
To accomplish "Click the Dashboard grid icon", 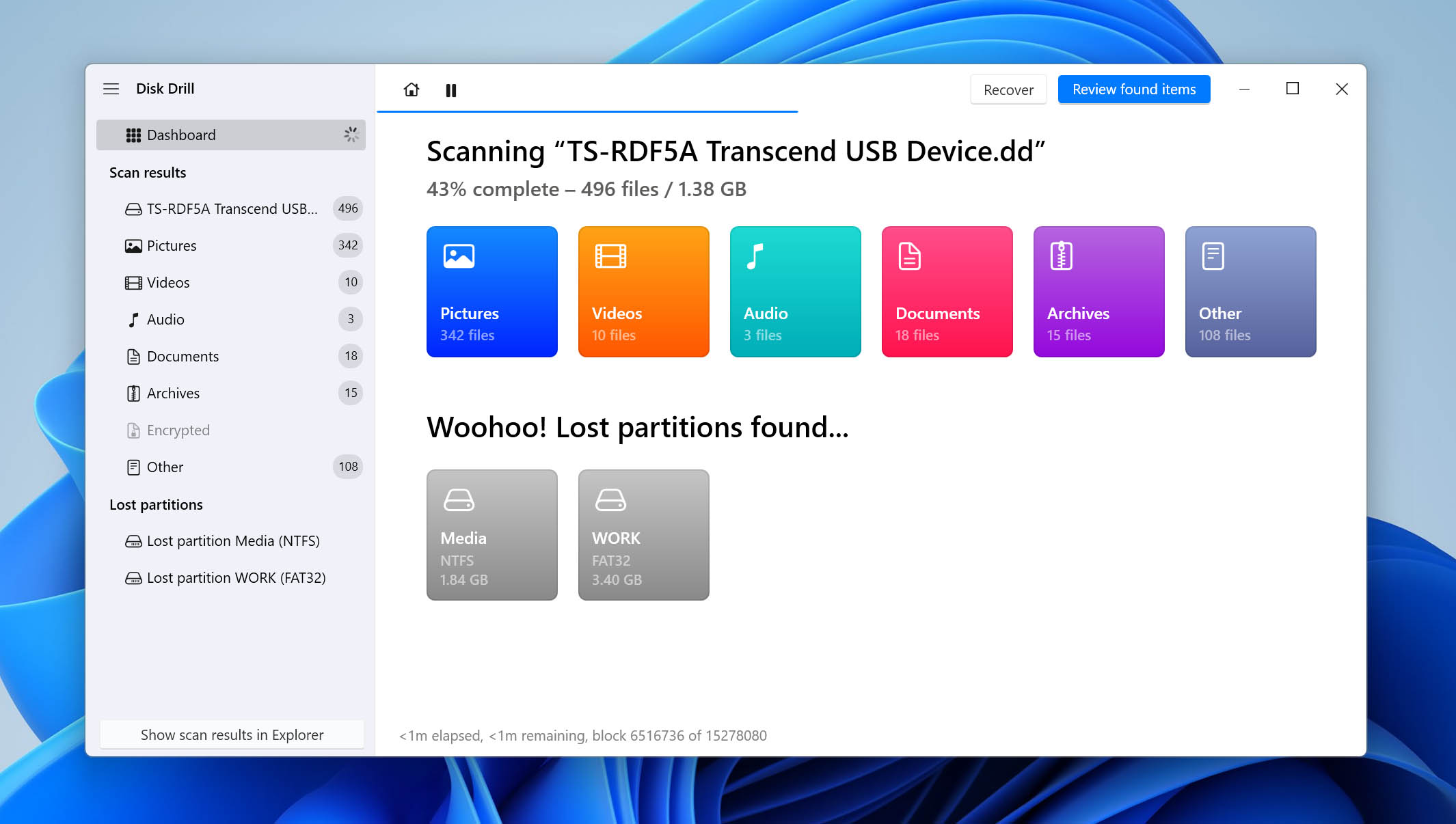I will pyautogui.click(x=133, y=135).
